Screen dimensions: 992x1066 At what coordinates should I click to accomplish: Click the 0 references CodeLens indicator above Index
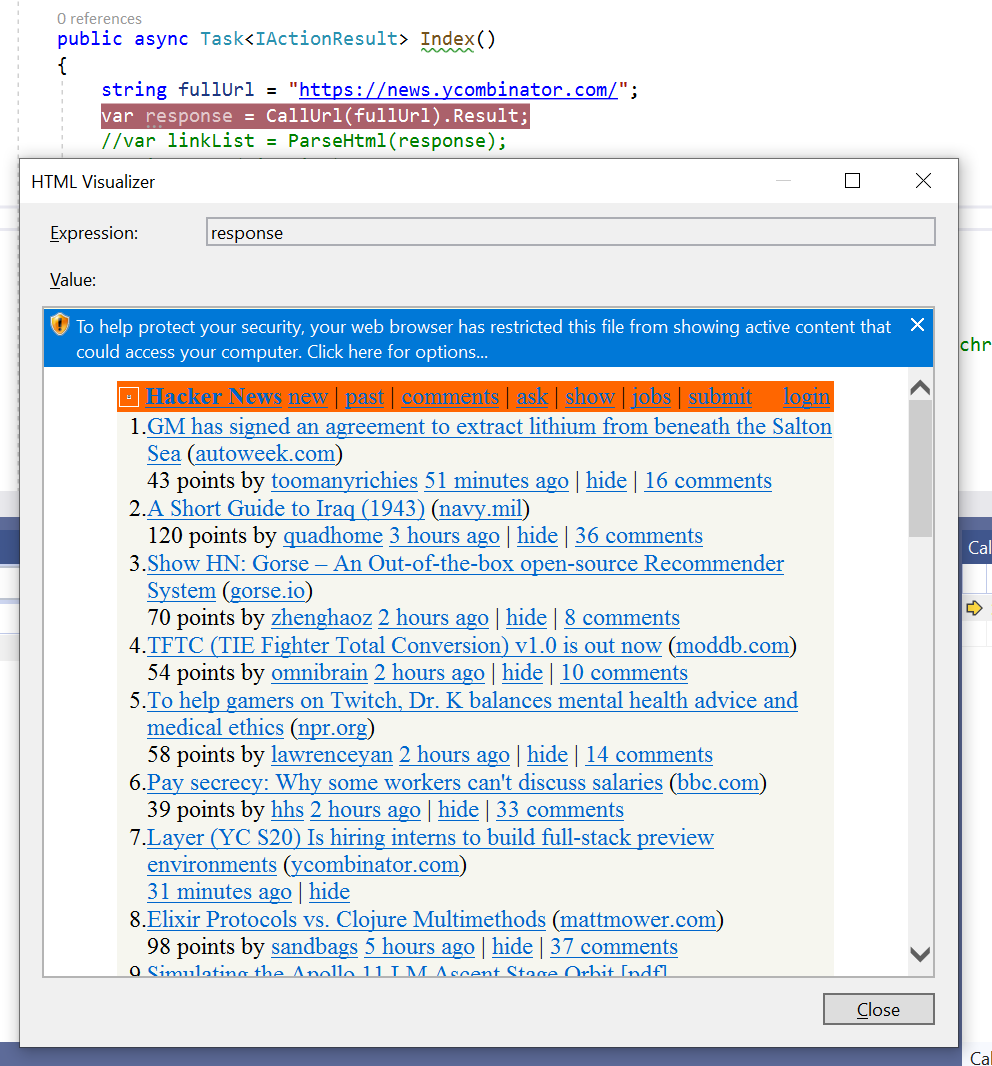(99, 18)
